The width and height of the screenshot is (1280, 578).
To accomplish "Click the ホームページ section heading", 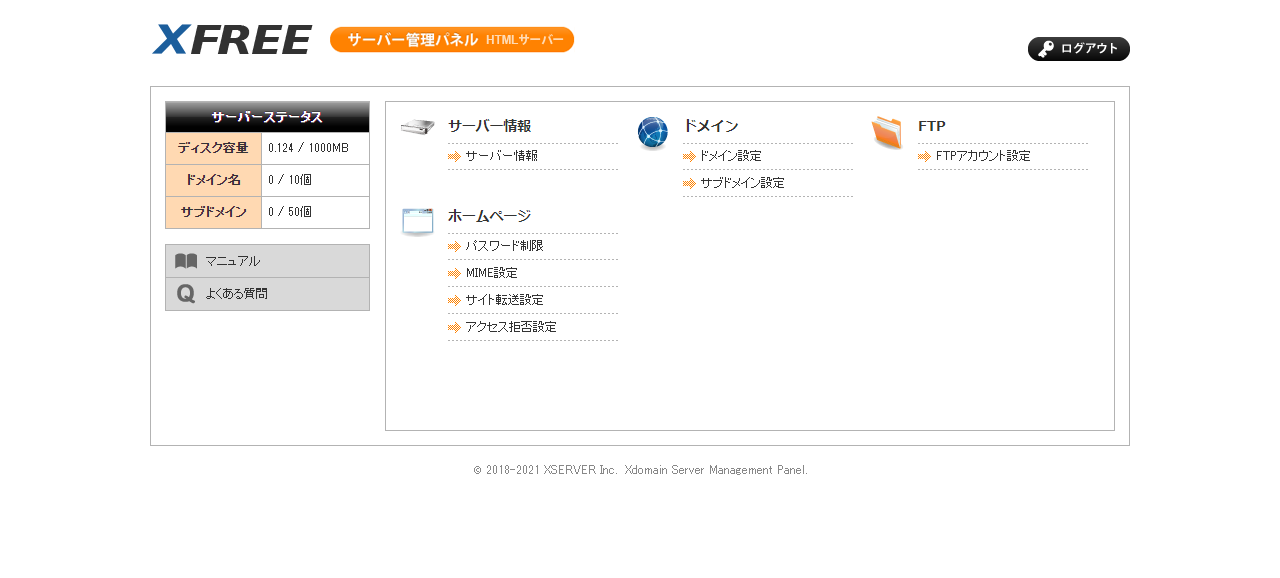I will coord(489,216).
